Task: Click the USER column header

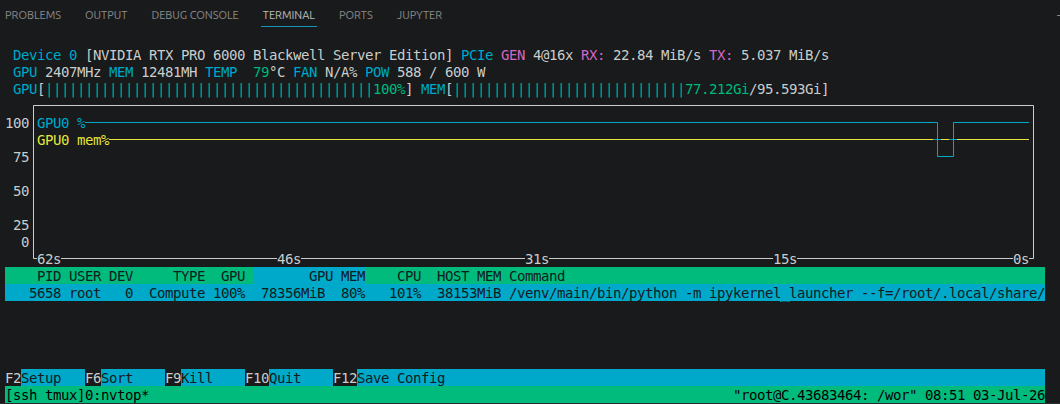Action: [x=85, y=276]
